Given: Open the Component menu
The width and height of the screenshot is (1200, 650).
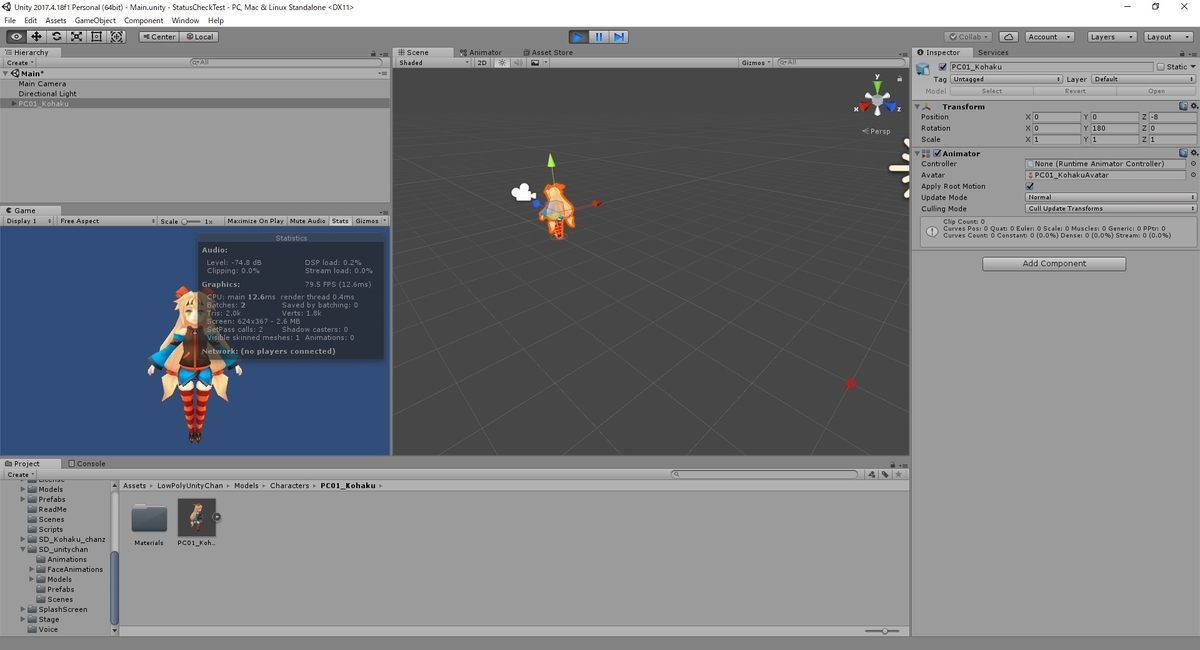Looking at the screenshot, I should coord(143,20).
